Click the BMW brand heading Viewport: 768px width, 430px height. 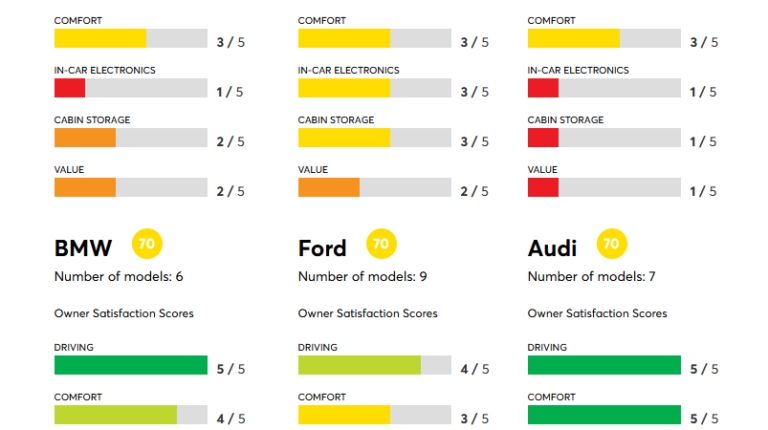point(83,247)
